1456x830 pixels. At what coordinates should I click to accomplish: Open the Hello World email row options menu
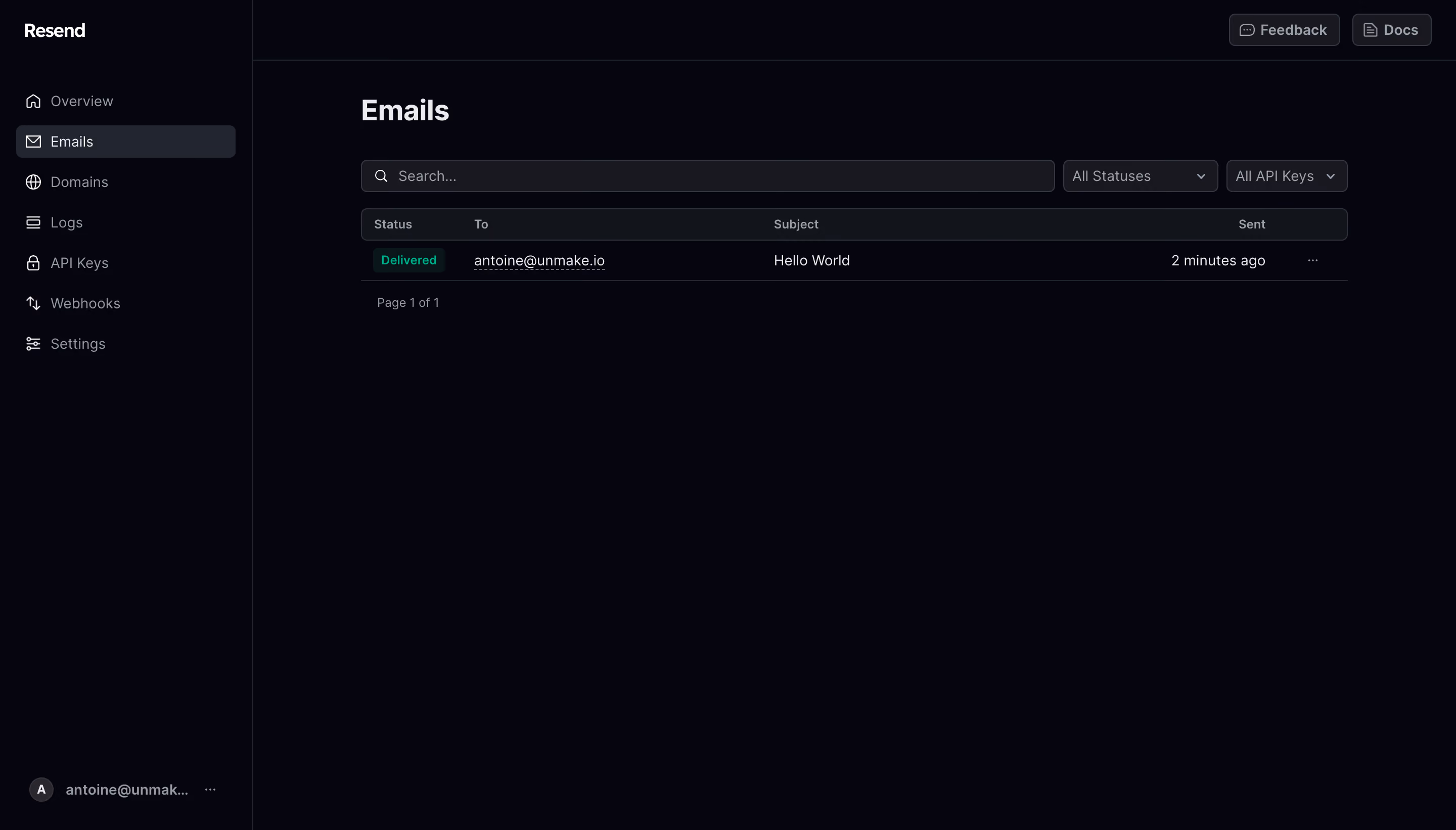pyautogui.click(x=1312, y=260)
